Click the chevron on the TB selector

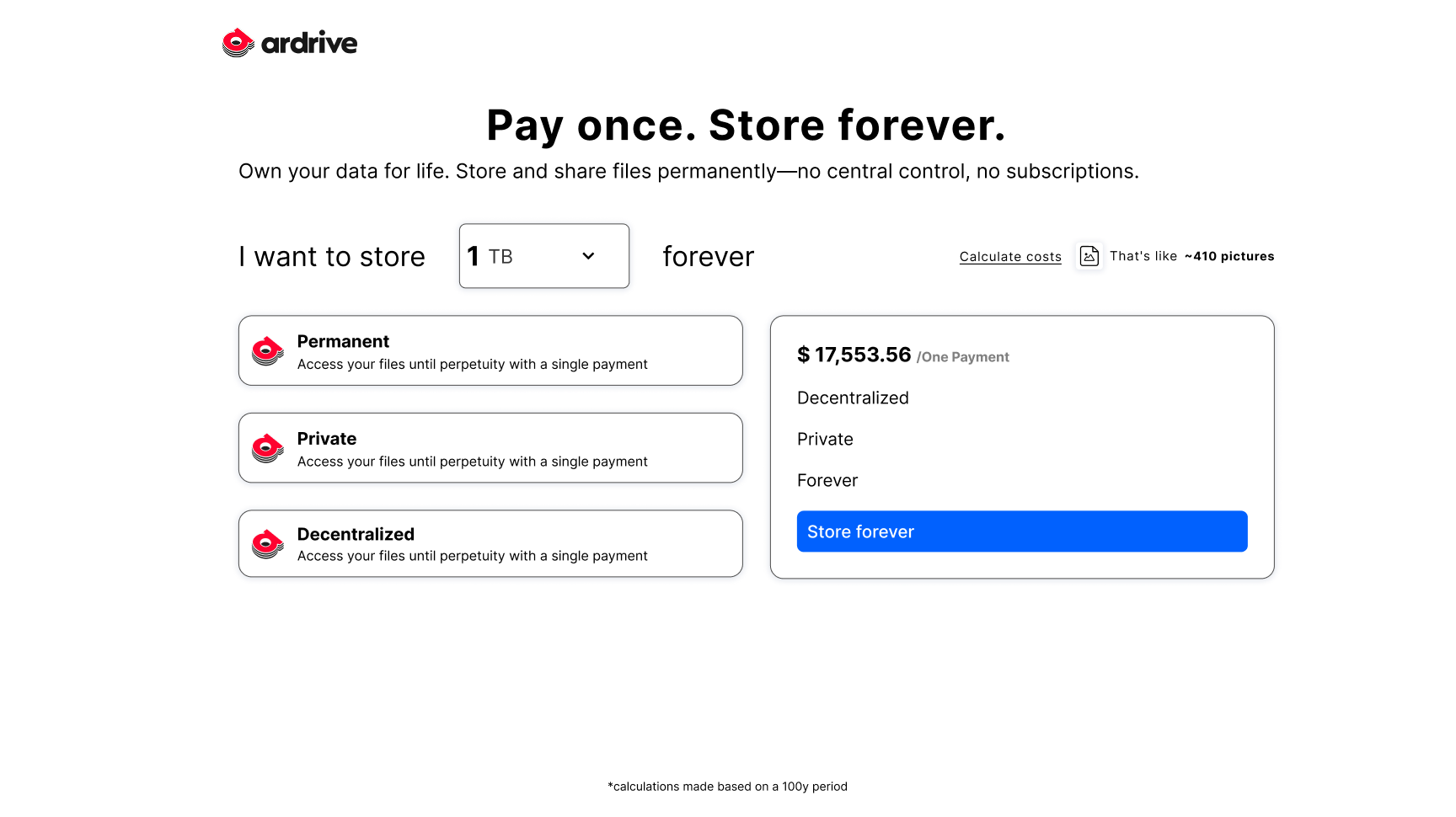588,256
